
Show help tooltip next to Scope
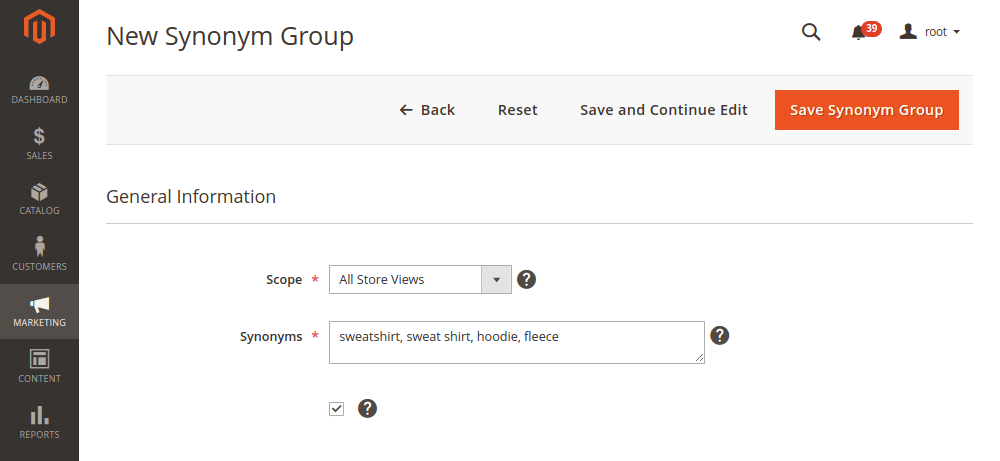(x=526, y=279)
